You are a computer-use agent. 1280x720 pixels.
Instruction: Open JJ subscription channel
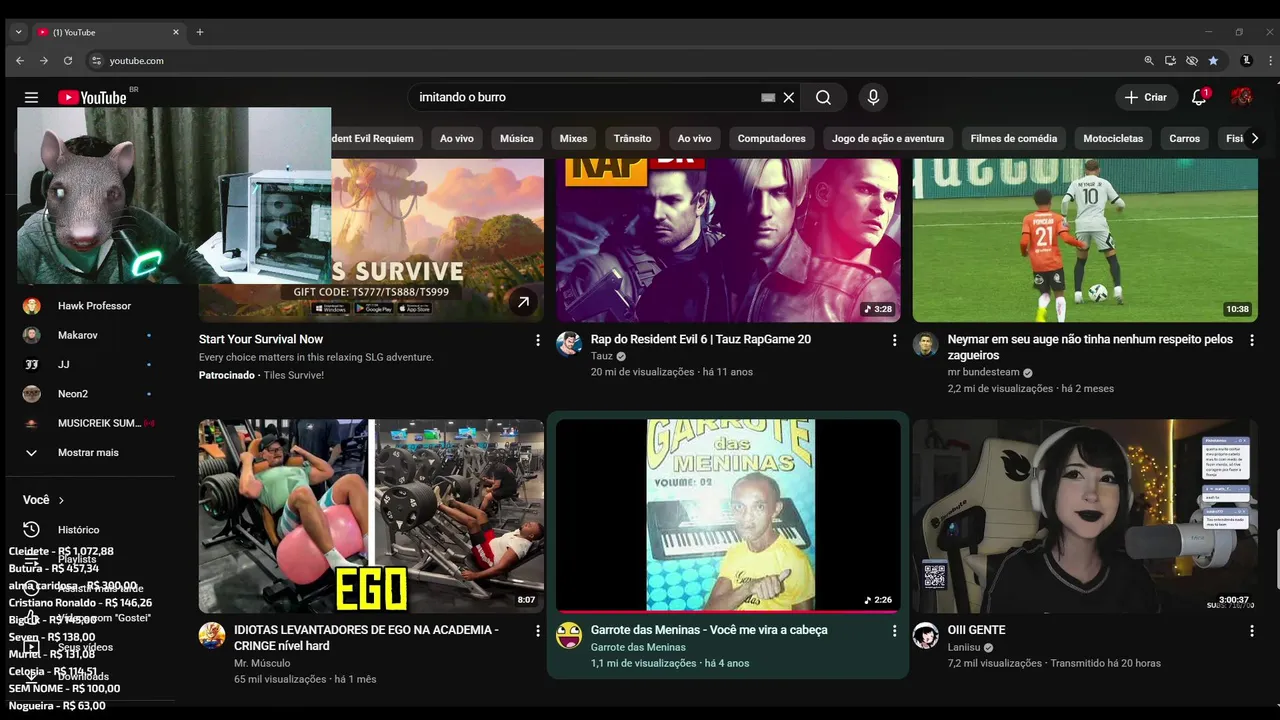[90, 365]
